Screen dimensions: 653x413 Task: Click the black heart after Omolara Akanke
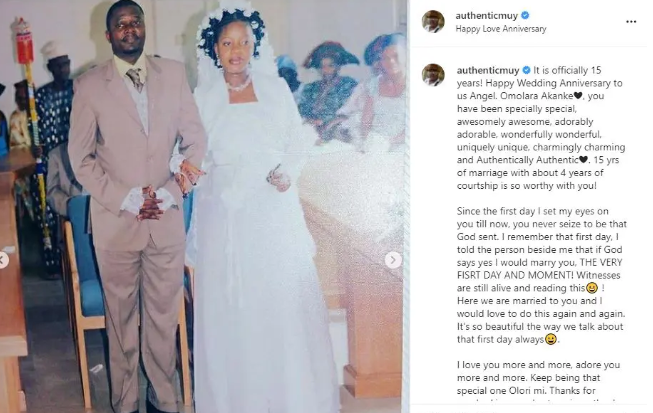pyautogui.click(x=578, y=96)
